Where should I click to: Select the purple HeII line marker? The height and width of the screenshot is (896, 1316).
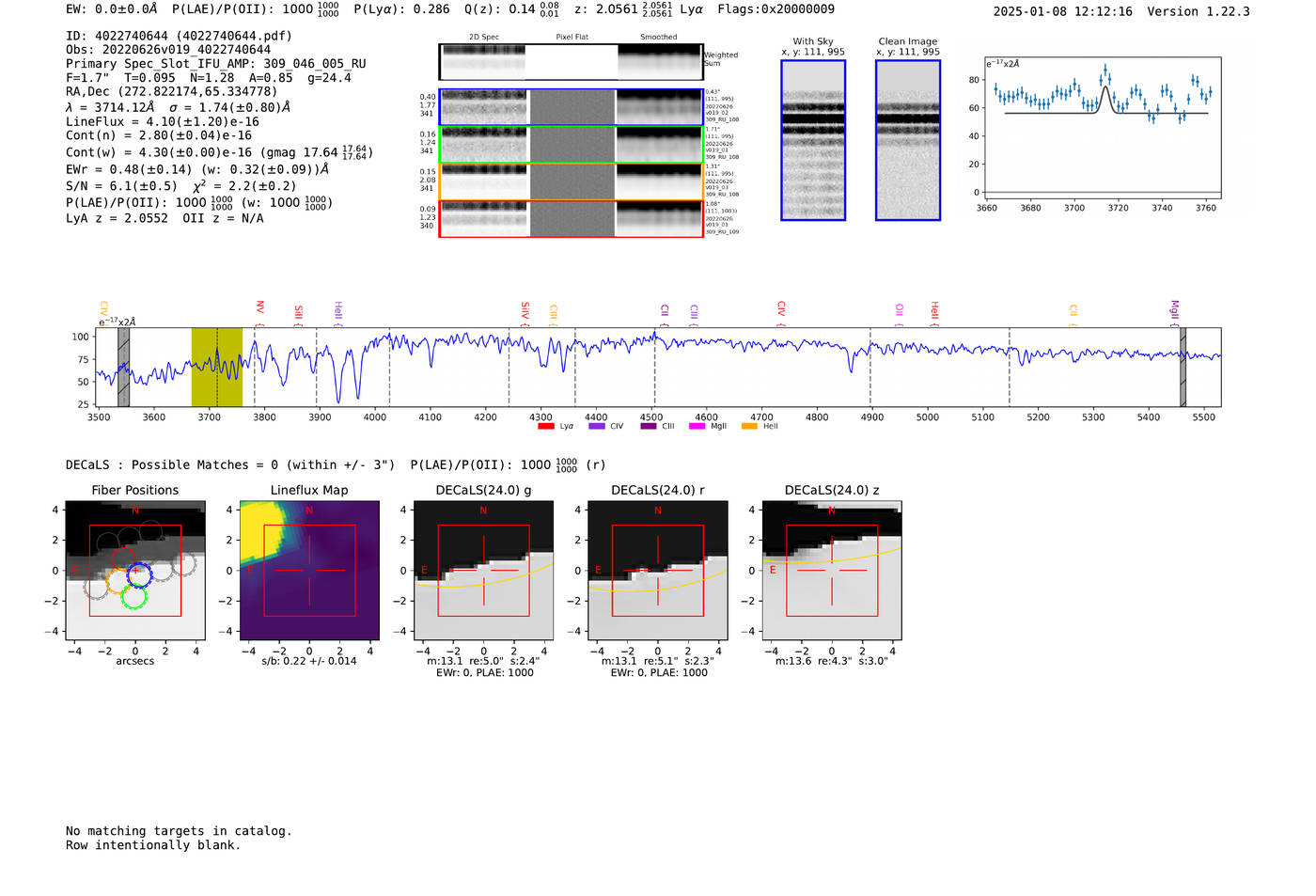[337, 314]
